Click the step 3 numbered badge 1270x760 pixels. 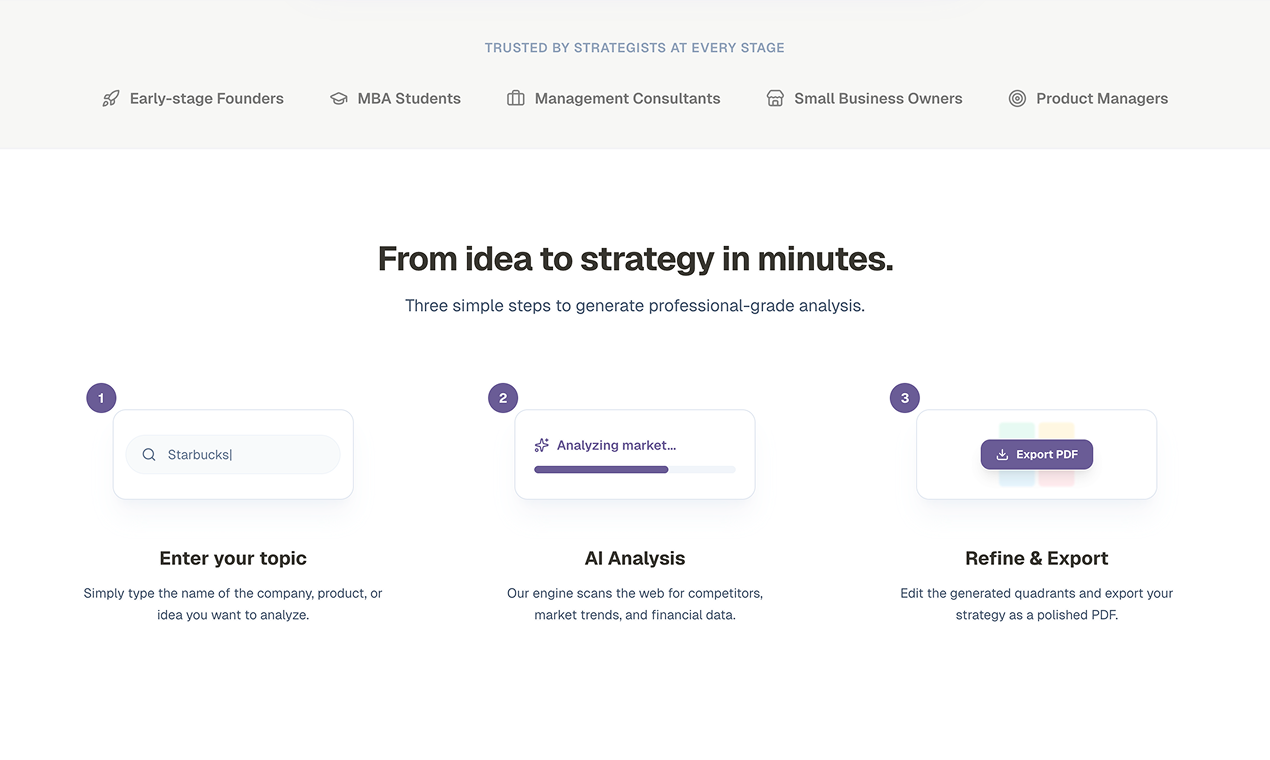click(x=904, y=397)
